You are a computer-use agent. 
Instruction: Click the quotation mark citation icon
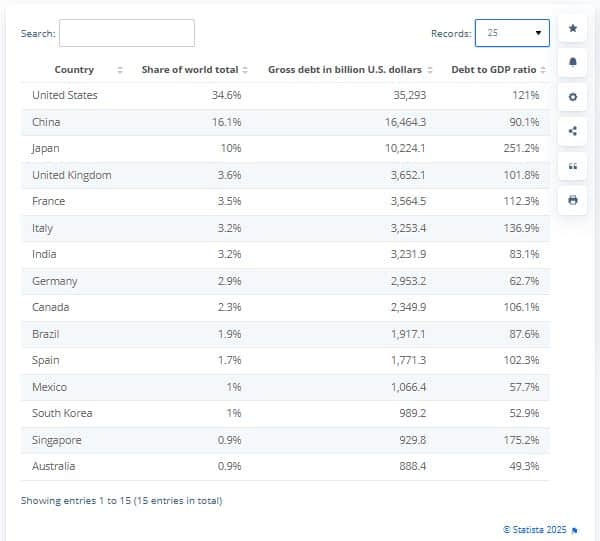573,166
